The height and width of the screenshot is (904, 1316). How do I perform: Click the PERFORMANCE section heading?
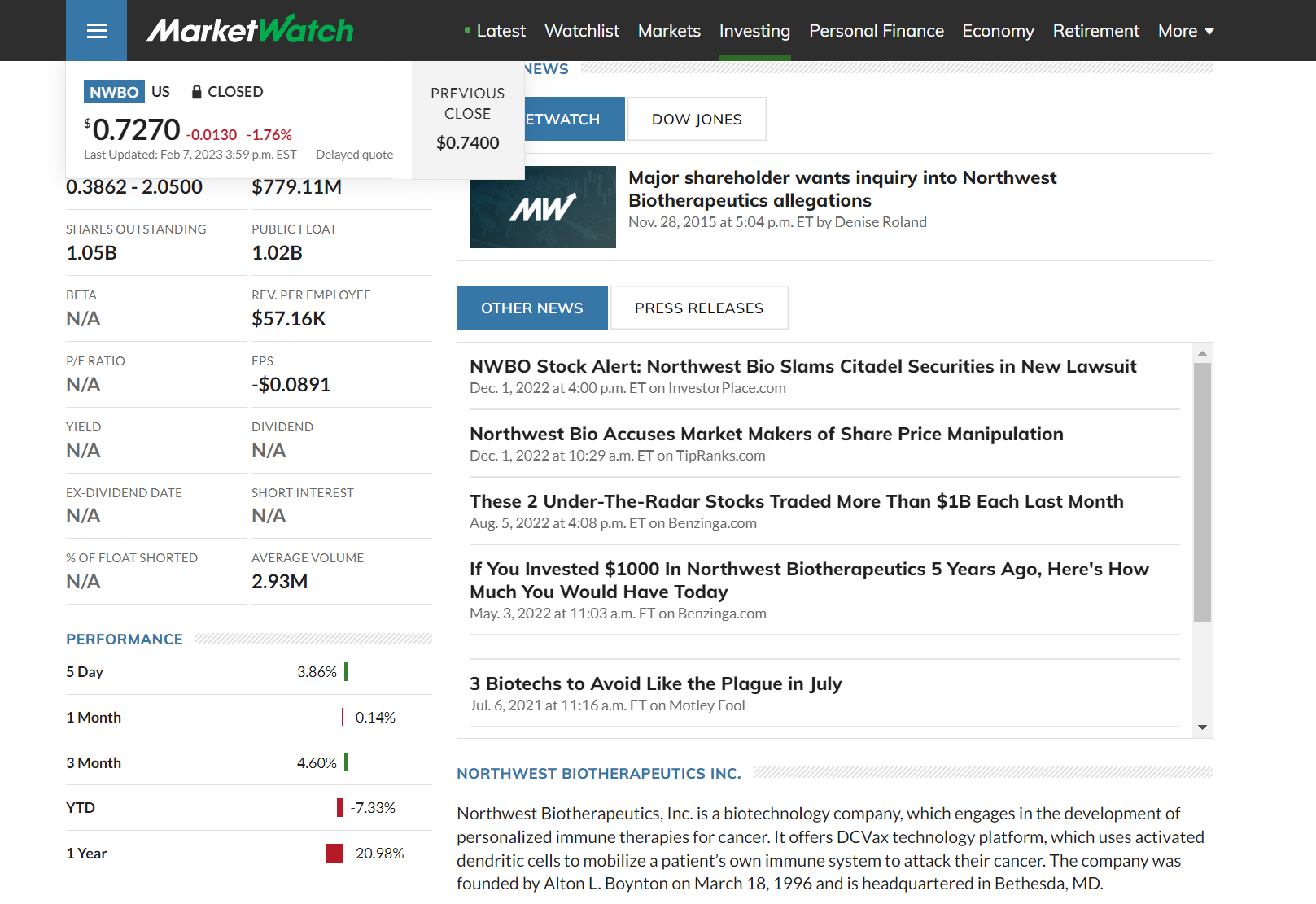(x=125, y=640)
